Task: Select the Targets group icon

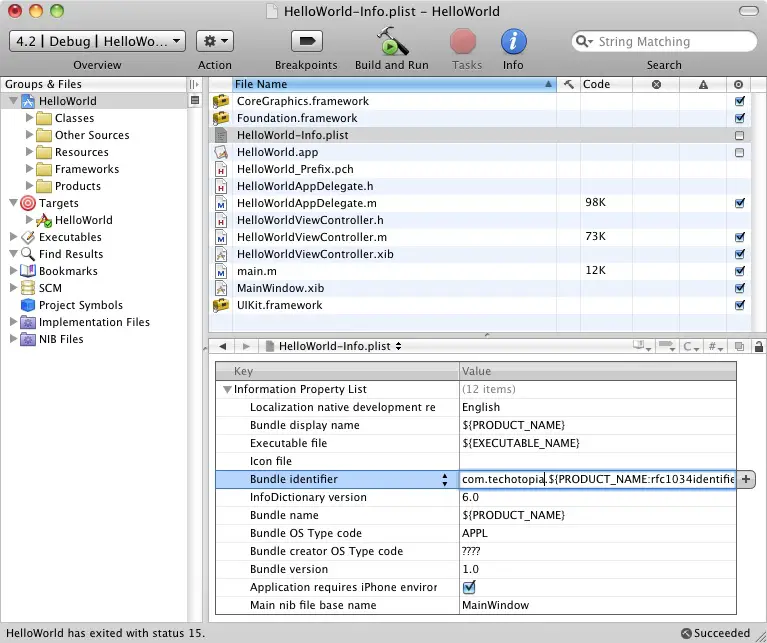Action: (28, 203)
